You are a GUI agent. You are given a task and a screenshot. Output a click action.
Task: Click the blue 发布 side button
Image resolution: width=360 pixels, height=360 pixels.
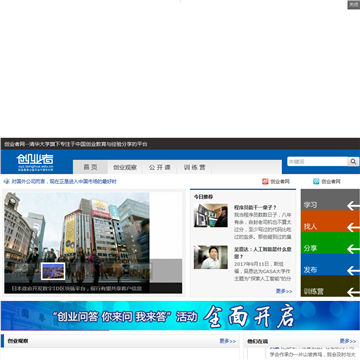[x=330, y=264]
